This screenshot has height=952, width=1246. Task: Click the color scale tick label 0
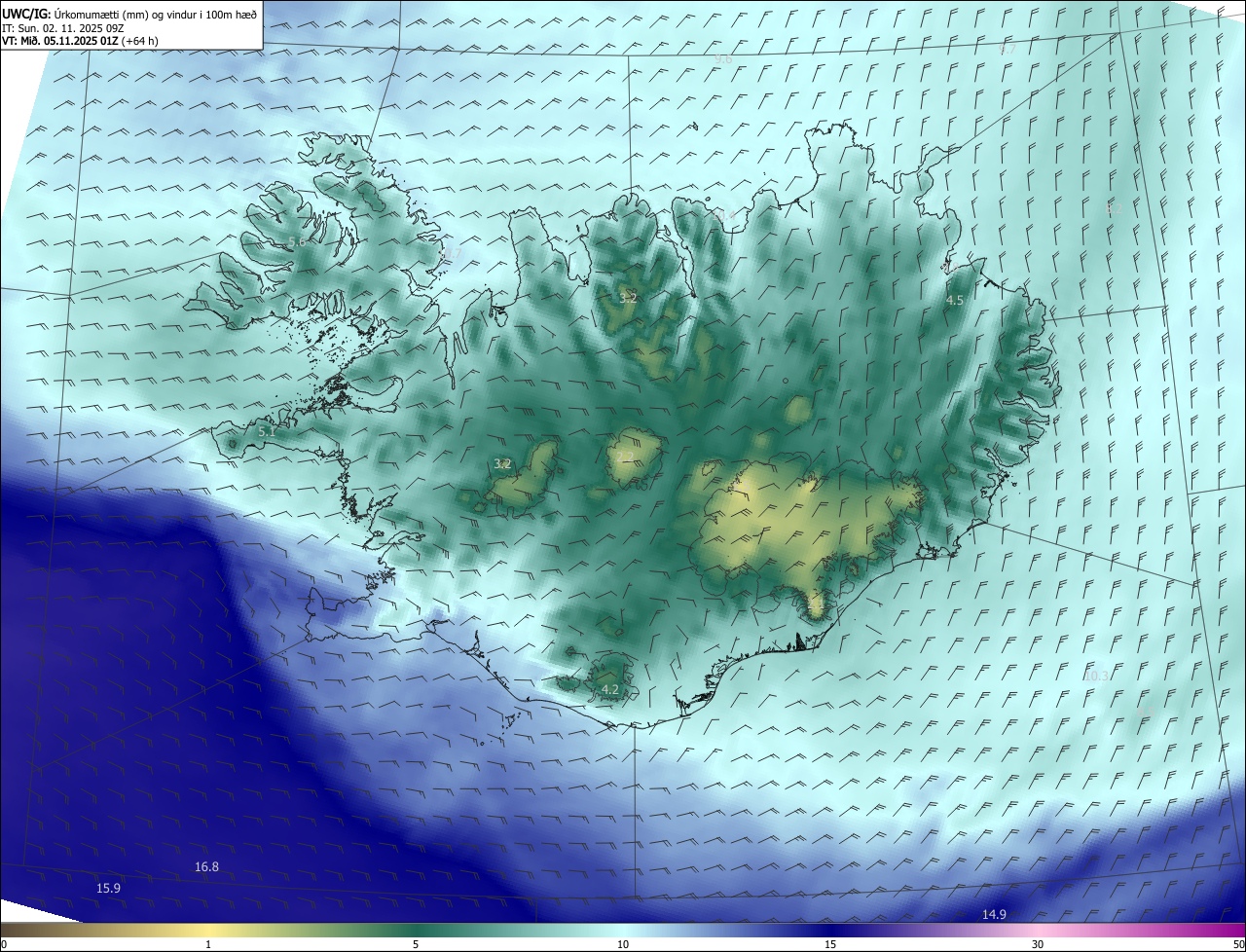click(4, 944)
